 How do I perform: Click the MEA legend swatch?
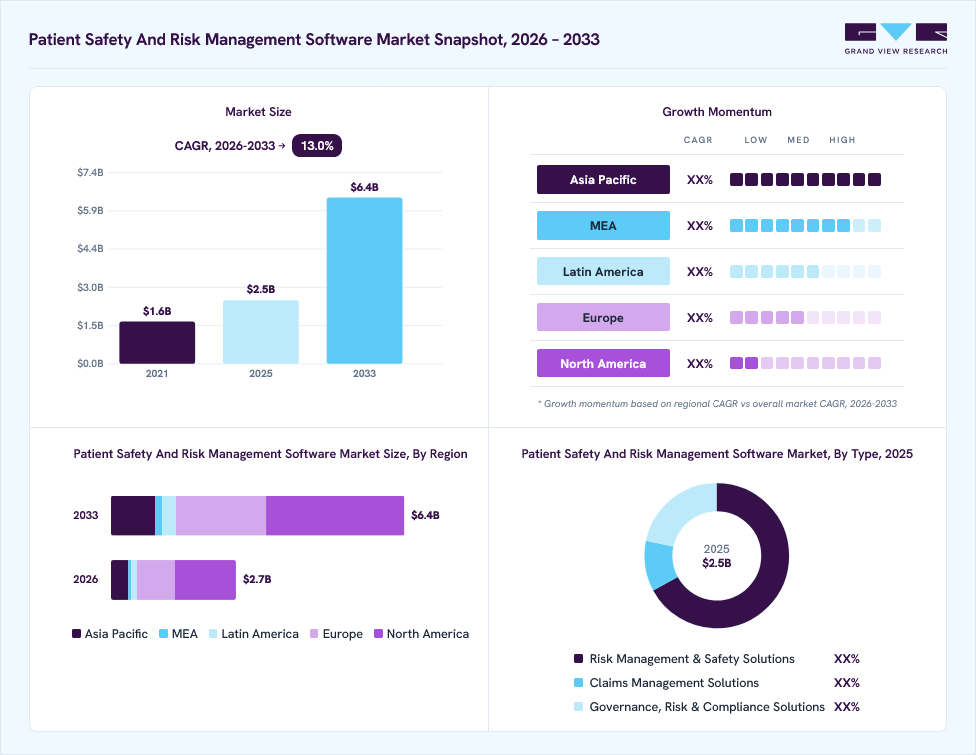pos(164,634)
